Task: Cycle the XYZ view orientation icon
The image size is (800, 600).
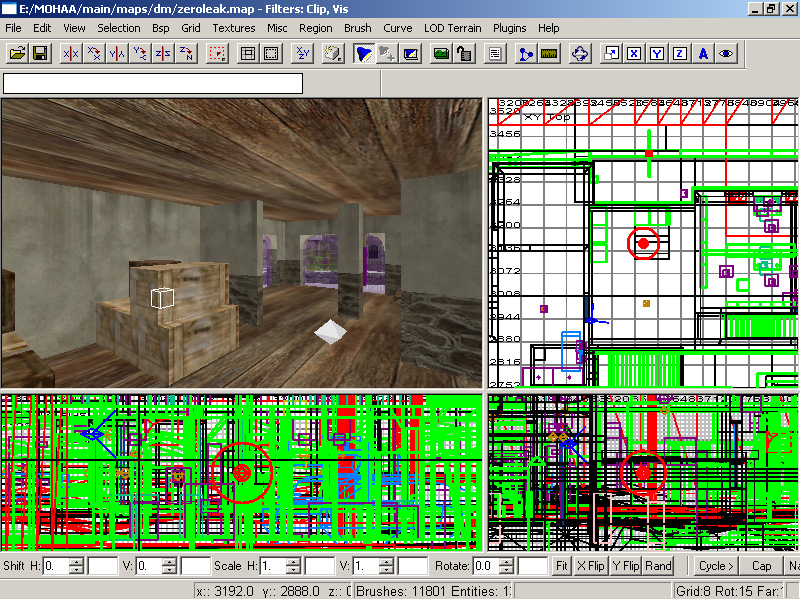Action: click(303, 53)
